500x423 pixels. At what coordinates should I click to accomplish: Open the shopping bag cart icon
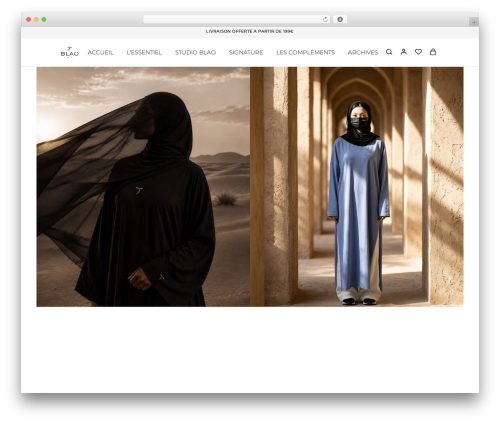433,52
